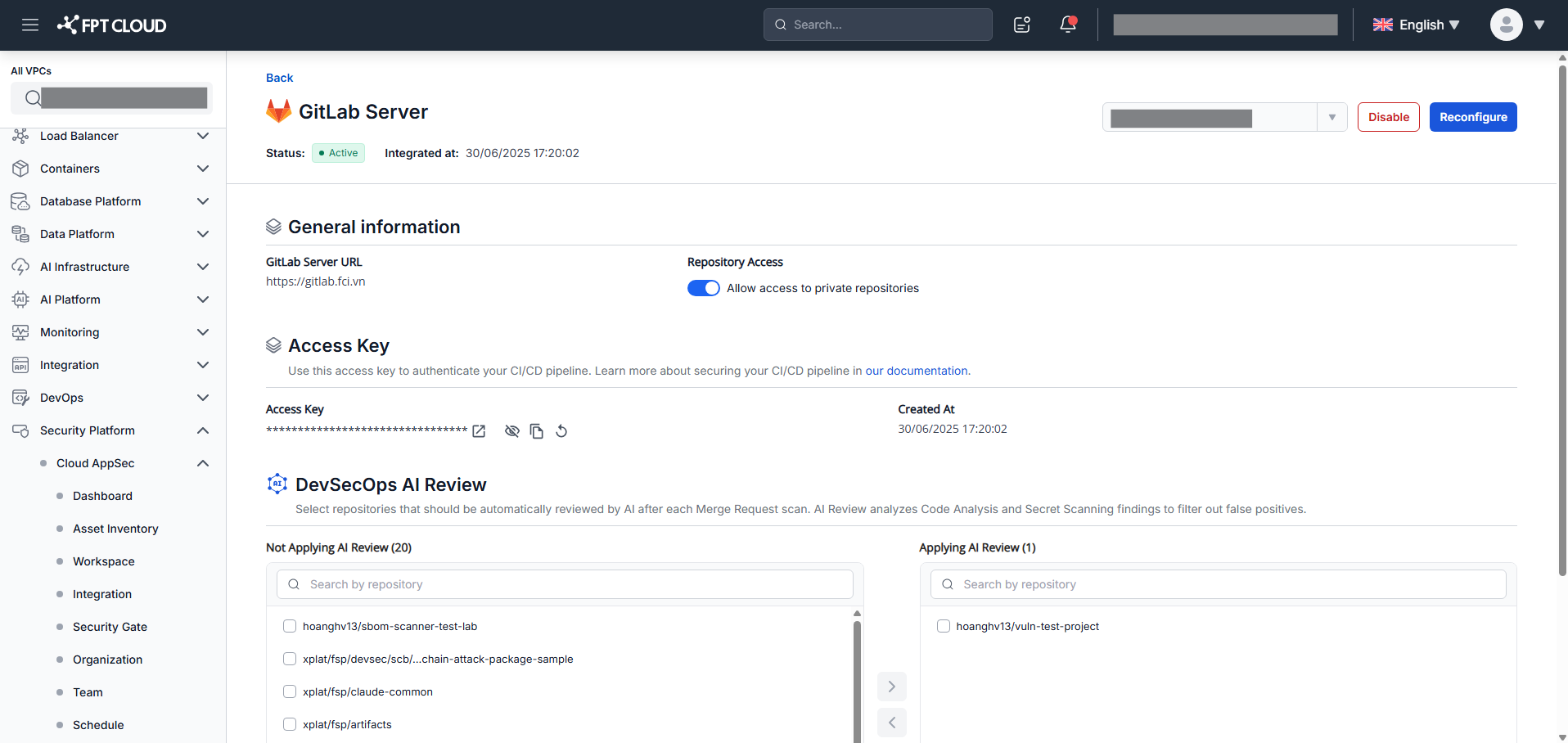Open Integration under Cloud AppSec
The height and width of the screenshot is (743, 1568).
(x=102, y=594)
